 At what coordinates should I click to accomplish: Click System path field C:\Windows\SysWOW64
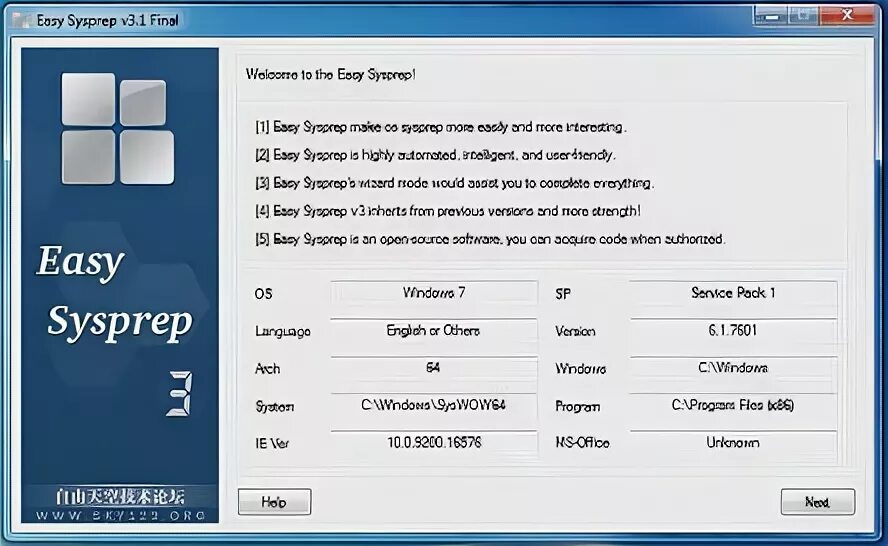[434, 405]
